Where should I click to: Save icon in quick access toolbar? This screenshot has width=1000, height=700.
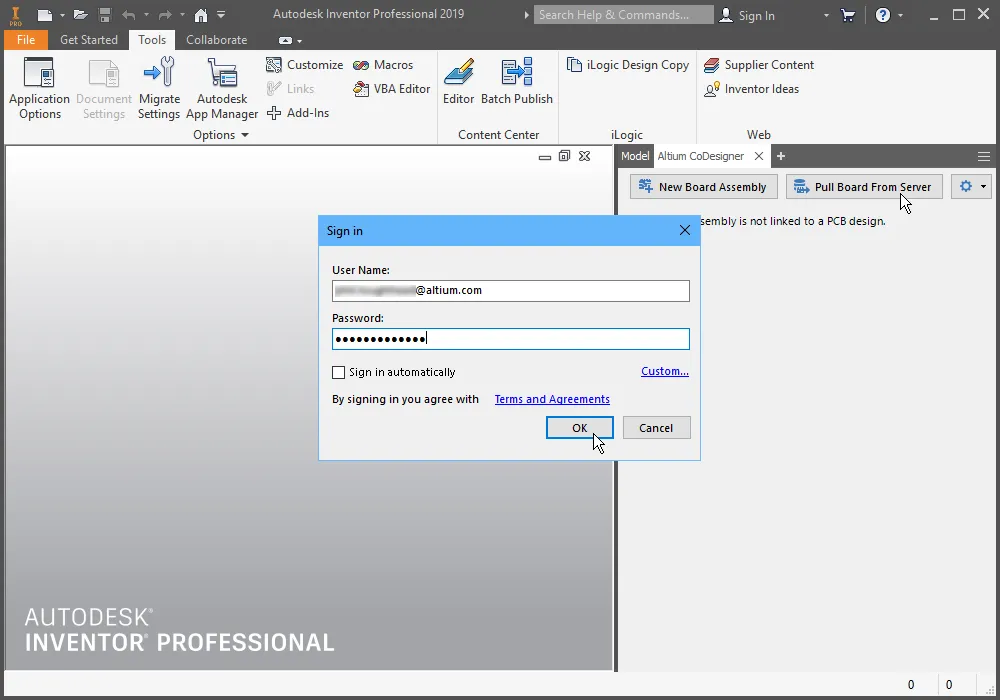[105, 15]
